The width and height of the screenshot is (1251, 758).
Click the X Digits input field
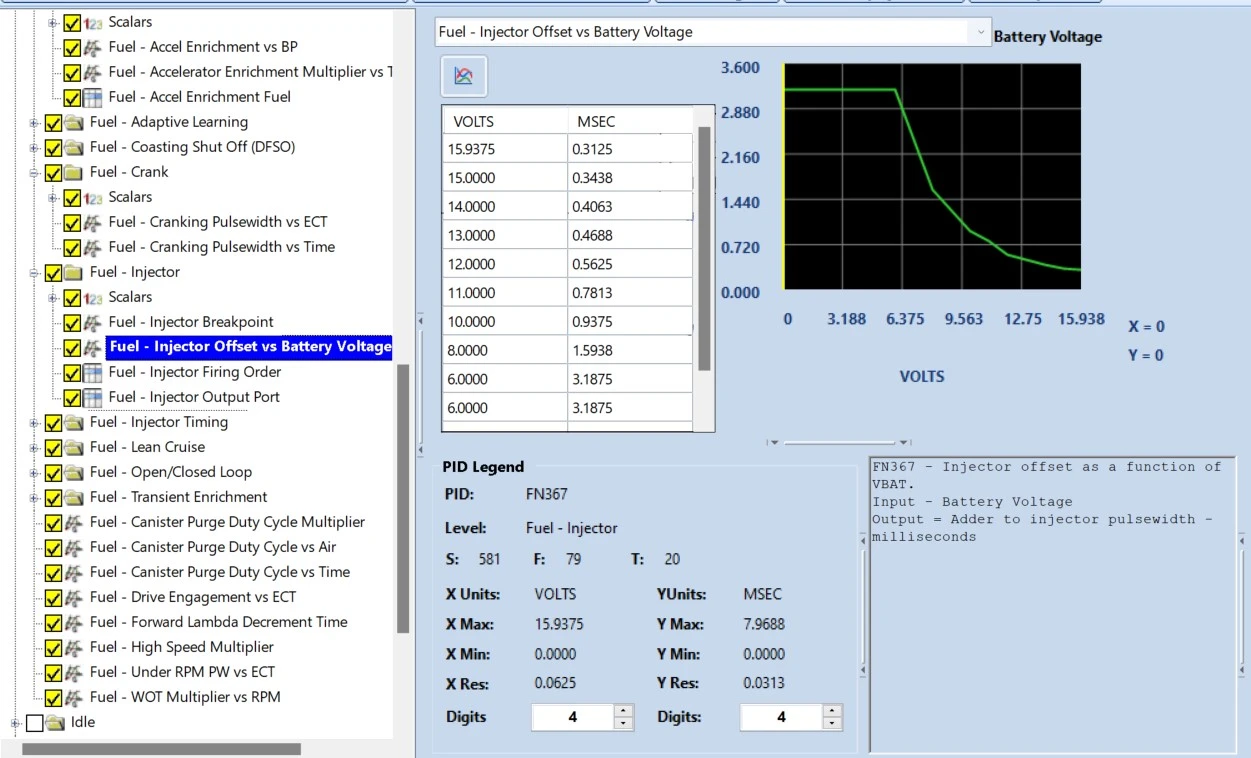(x=572, y=717)
